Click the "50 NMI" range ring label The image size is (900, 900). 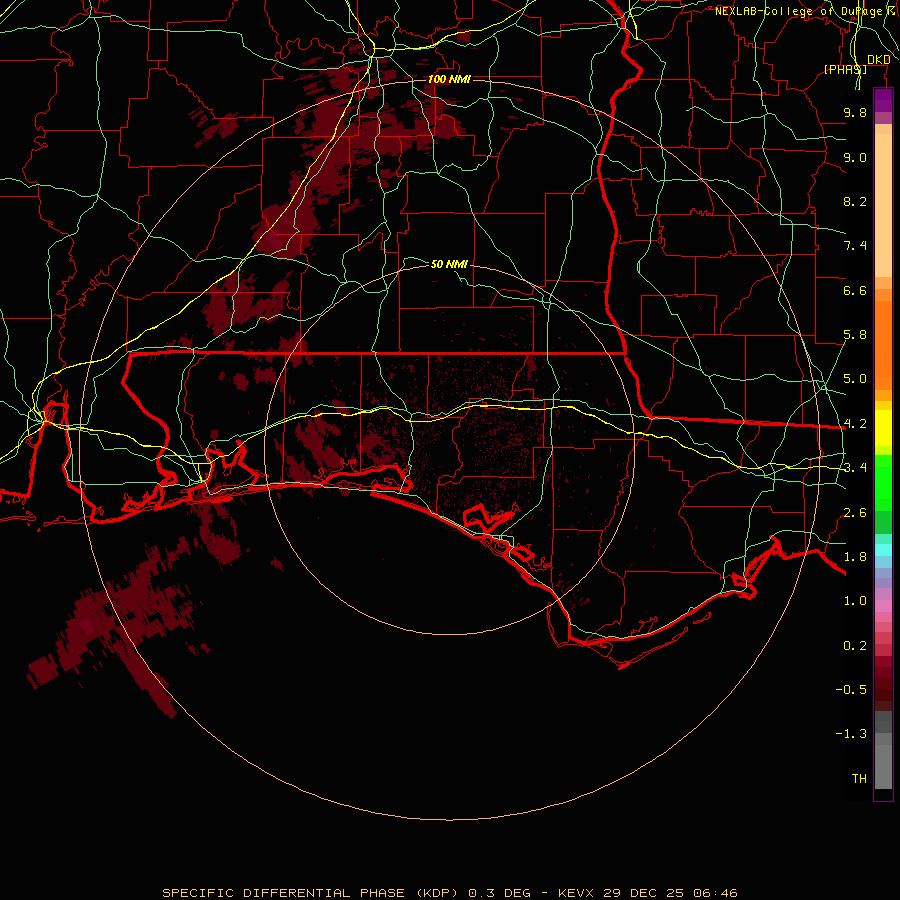[449, 264]
